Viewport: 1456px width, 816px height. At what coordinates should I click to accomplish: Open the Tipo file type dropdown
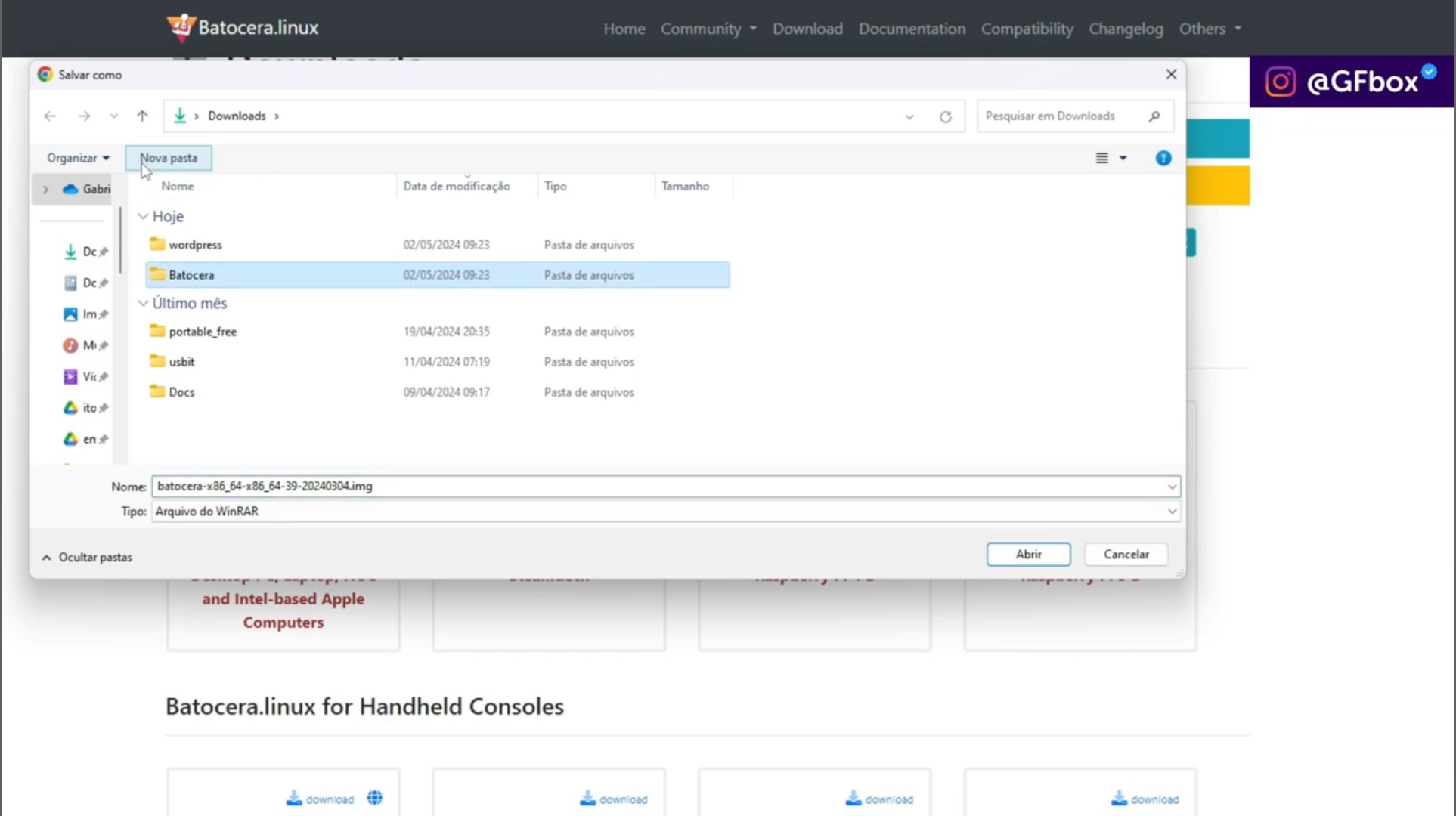click(1171, 512)
